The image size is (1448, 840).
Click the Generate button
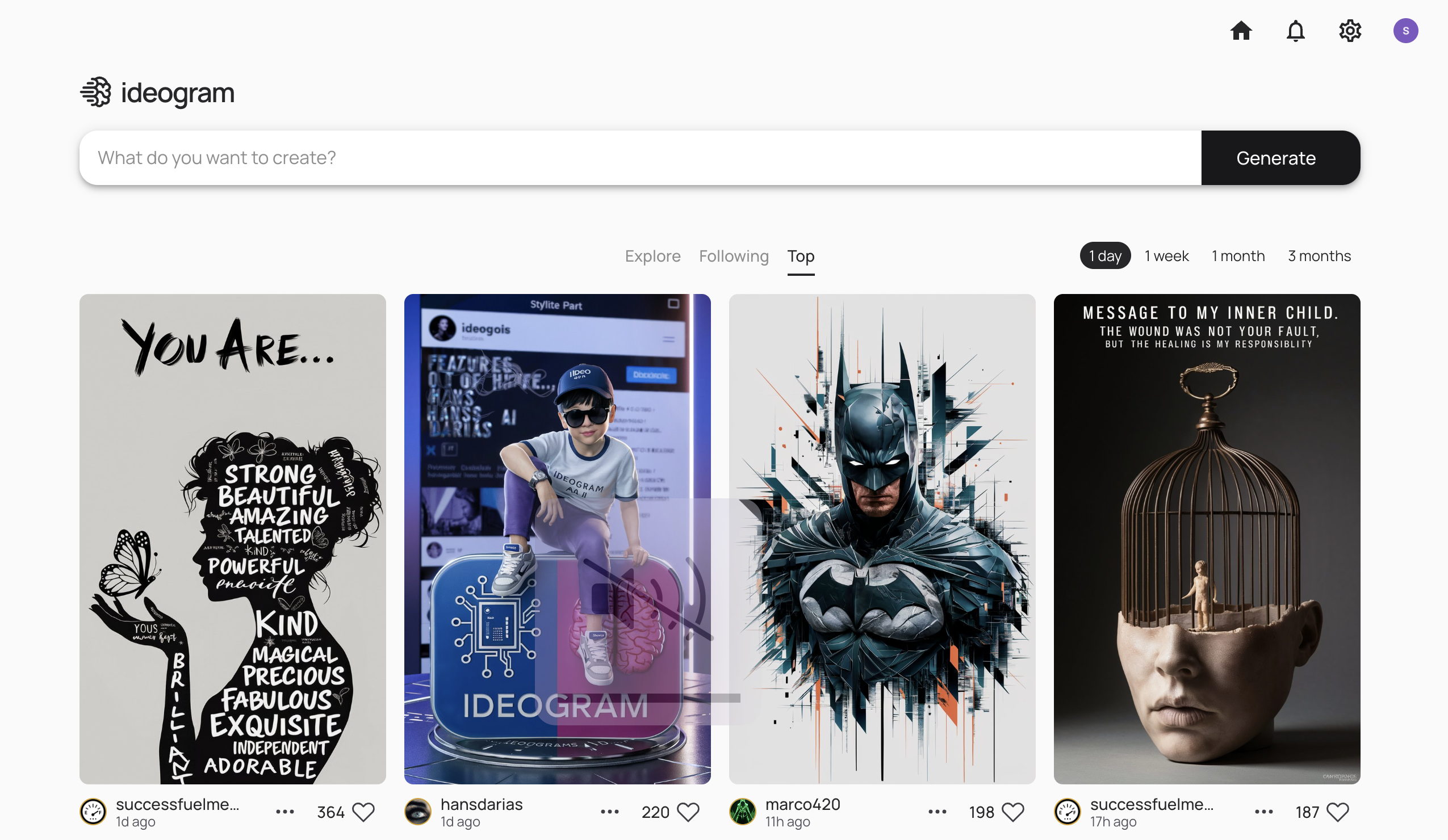click(1280, 158)
